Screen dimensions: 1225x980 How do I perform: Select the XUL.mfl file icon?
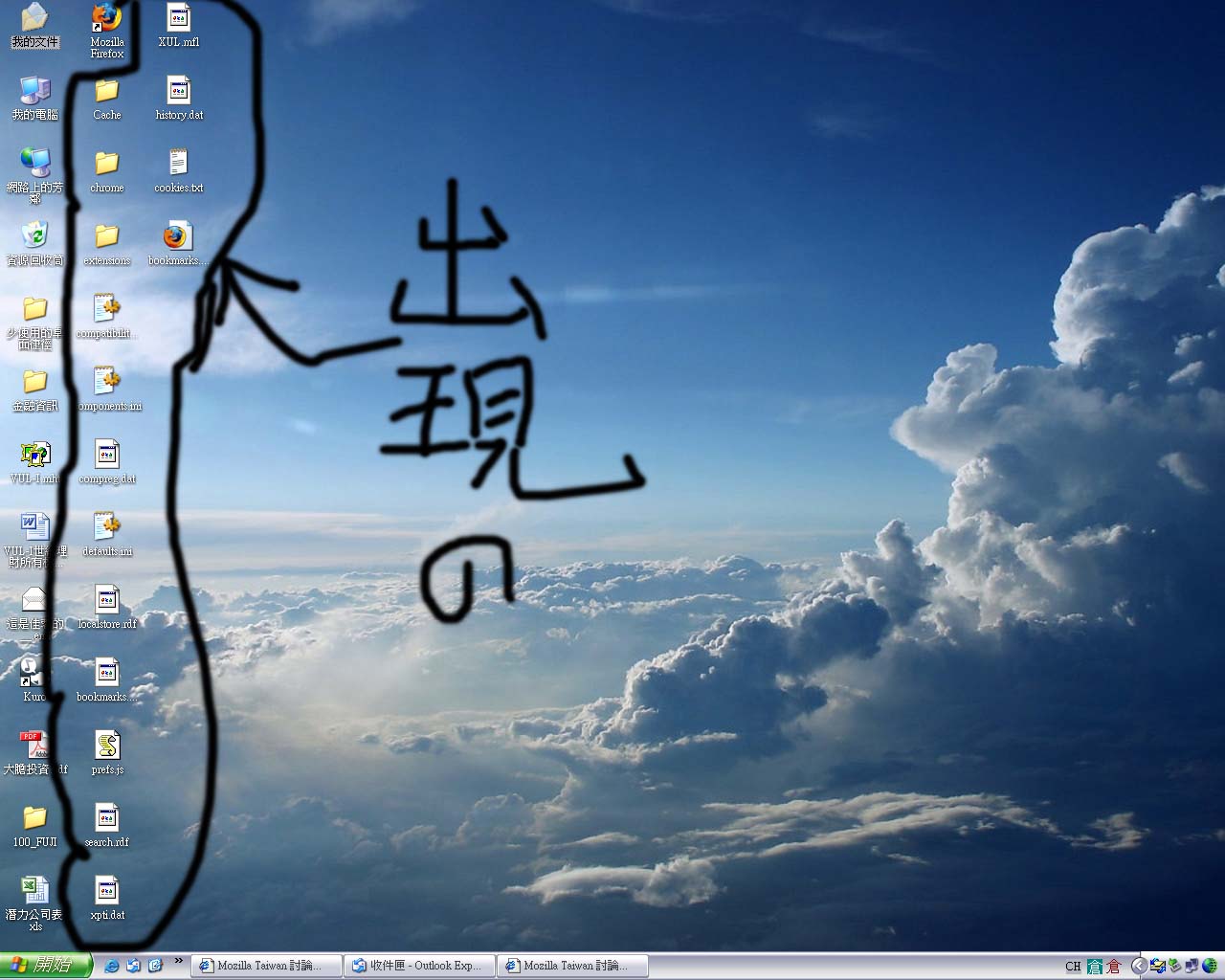pos(179,26)
